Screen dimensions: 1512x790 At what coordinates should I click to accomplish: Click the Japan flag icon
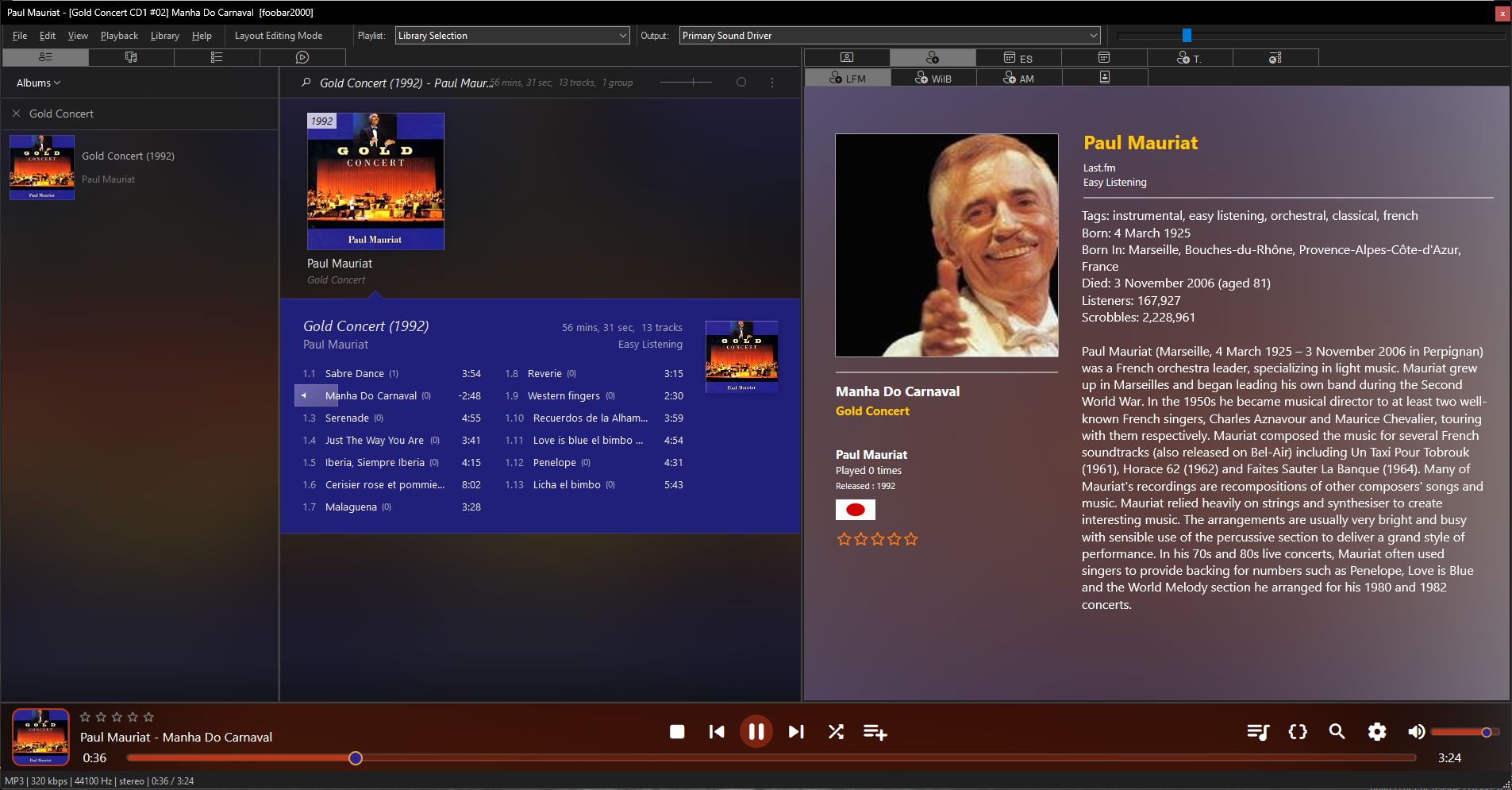click(856, 510)
